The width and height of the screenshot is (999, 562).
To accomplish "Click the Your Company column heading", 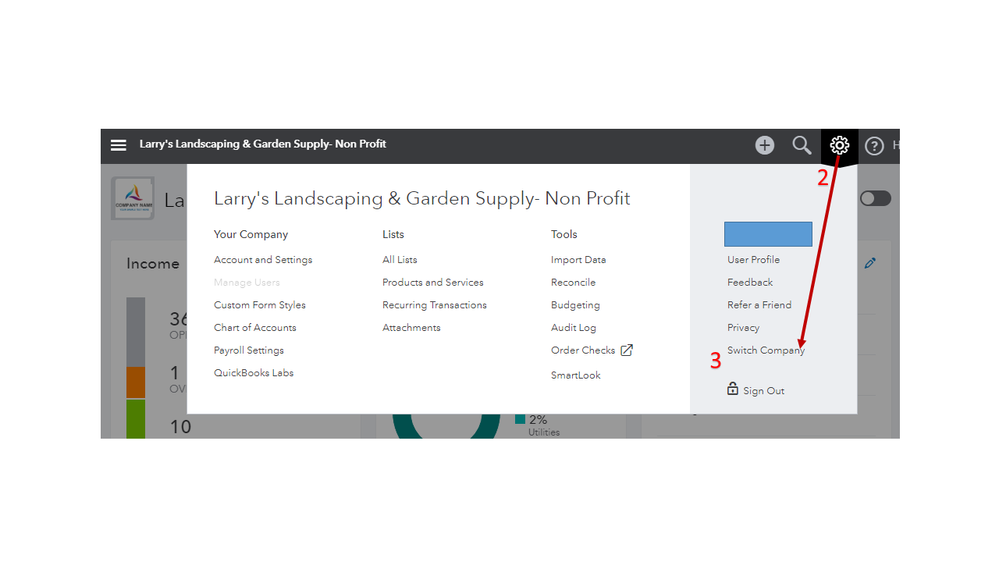I will (251, 234).
